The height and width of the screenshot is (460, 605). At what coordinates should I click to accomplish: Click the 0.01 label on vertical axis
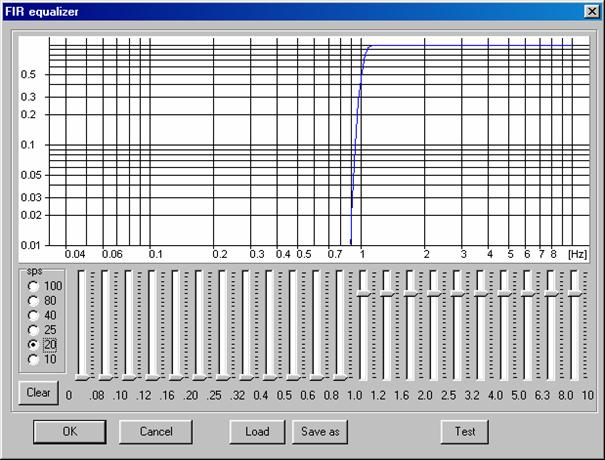(x=30, y=245)
